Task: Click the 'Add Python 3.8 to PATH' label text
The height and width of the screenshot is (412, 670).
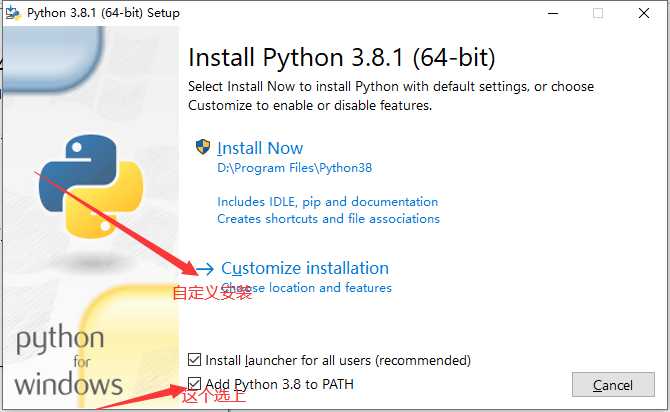Action: pos(279,384)
